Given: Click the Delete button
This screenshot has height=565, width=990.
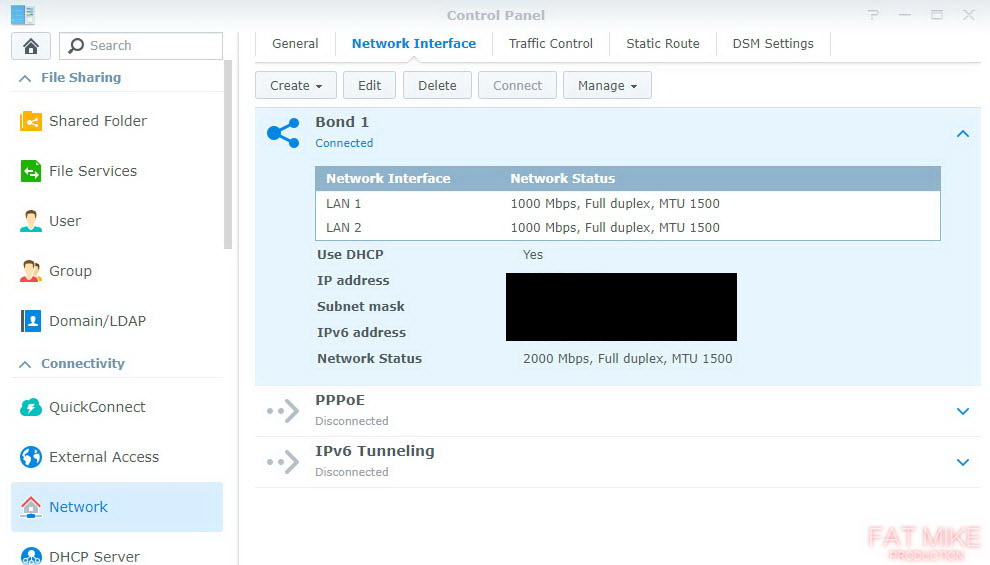Looking at the screenshot, I should 437,85.
